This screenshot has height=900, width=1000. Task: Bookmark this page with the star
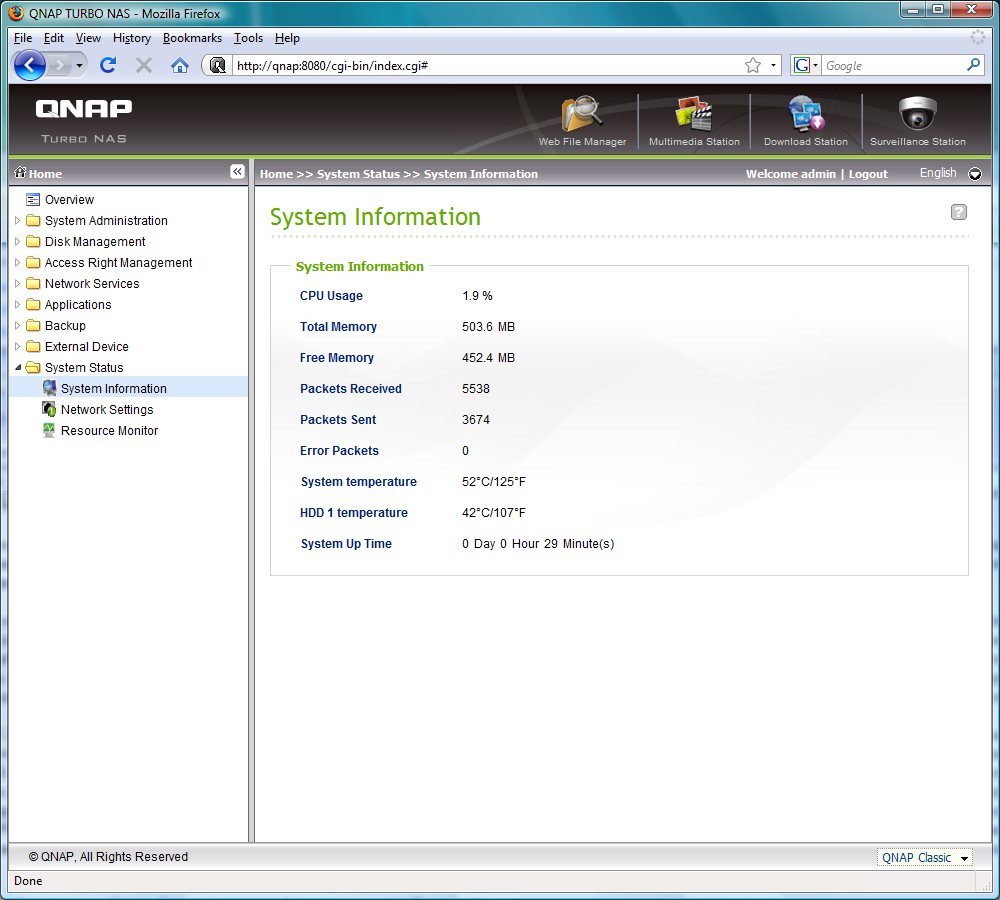753,66
